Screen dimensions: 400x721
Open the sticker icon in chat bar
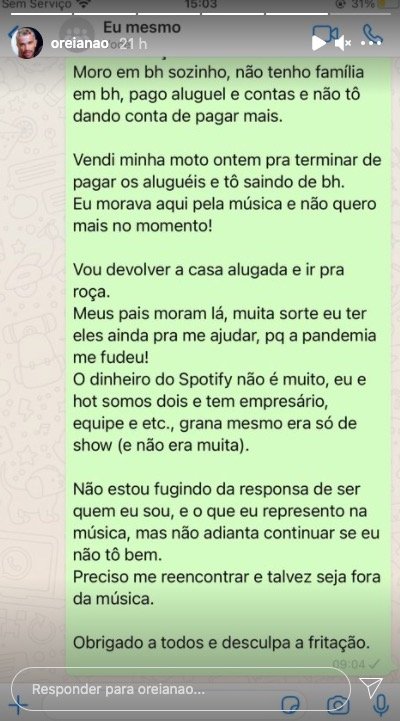click(x=291, y=704)
